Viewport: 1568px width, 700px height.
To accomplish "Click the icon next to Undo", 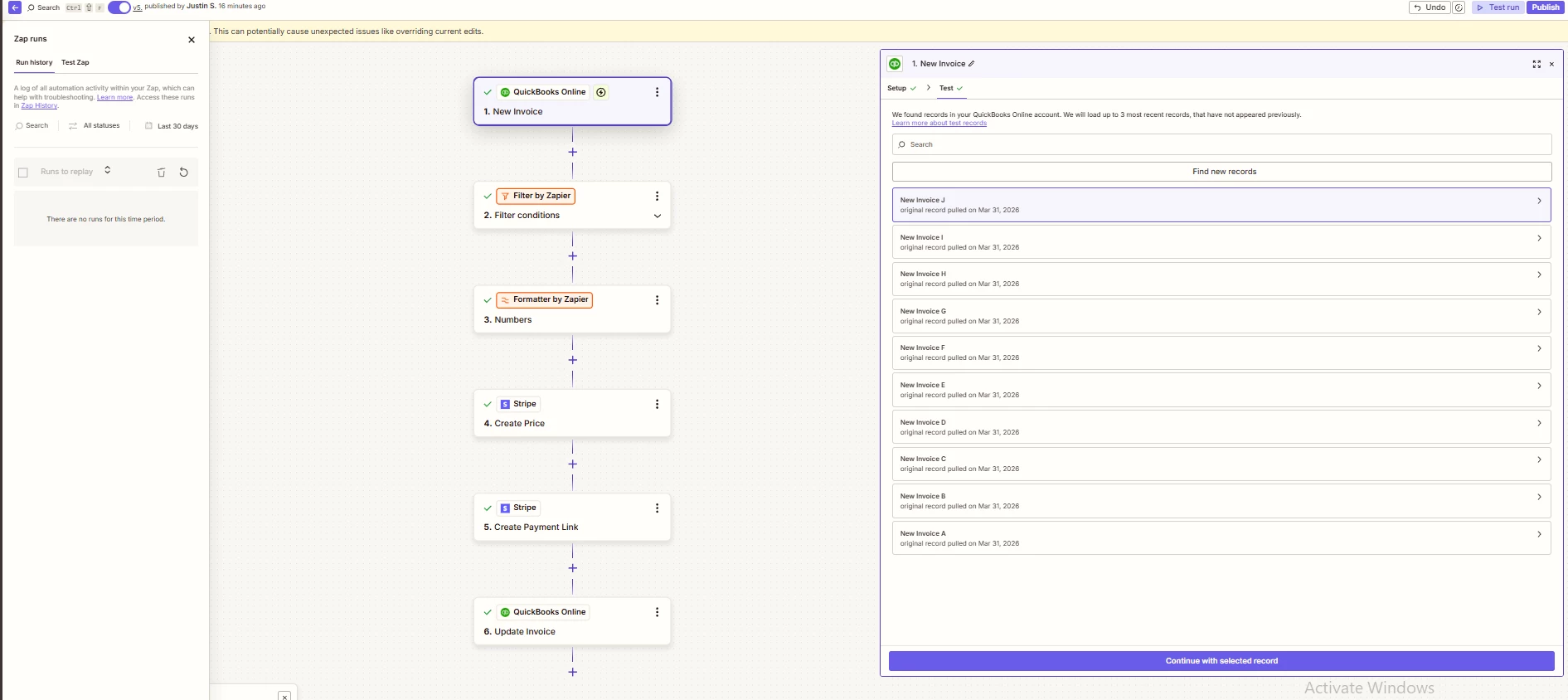I will tap(1459, 7).
